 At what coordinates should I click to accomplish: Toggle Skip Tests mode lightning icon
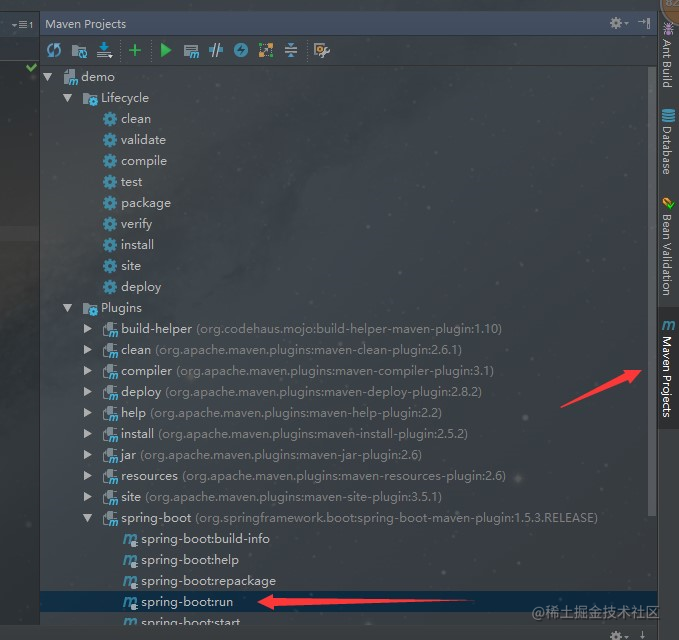[241, 50]
